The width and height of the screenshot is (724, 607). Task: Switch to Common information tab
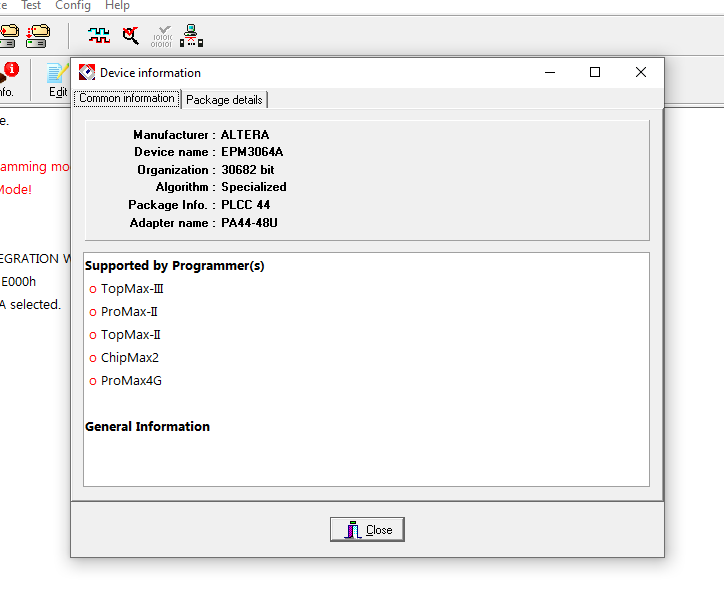127,98
